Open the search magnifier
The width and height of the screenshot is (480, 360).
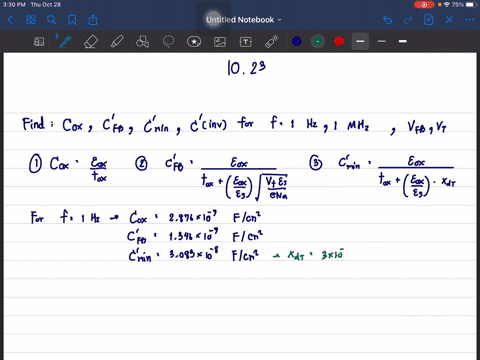pos(51,20)
